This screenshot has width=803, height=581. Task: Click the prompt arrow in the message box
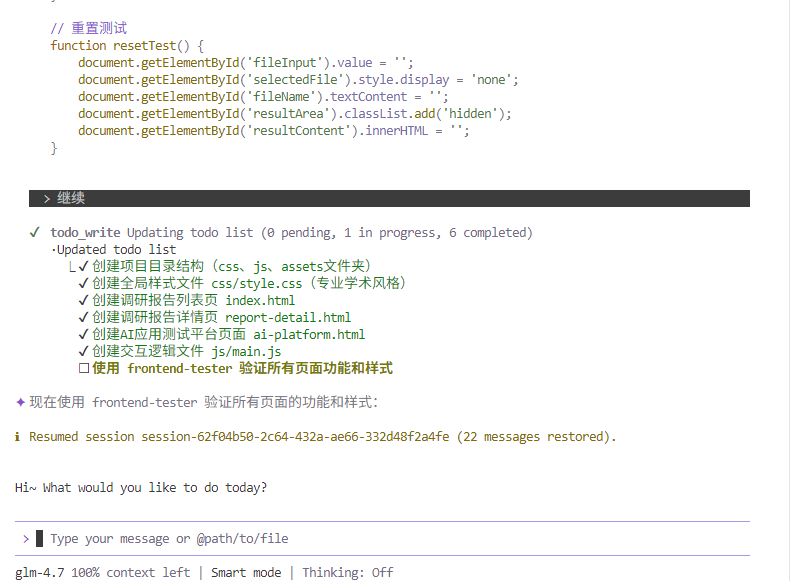pyautogui.click(x=26, y=538)
